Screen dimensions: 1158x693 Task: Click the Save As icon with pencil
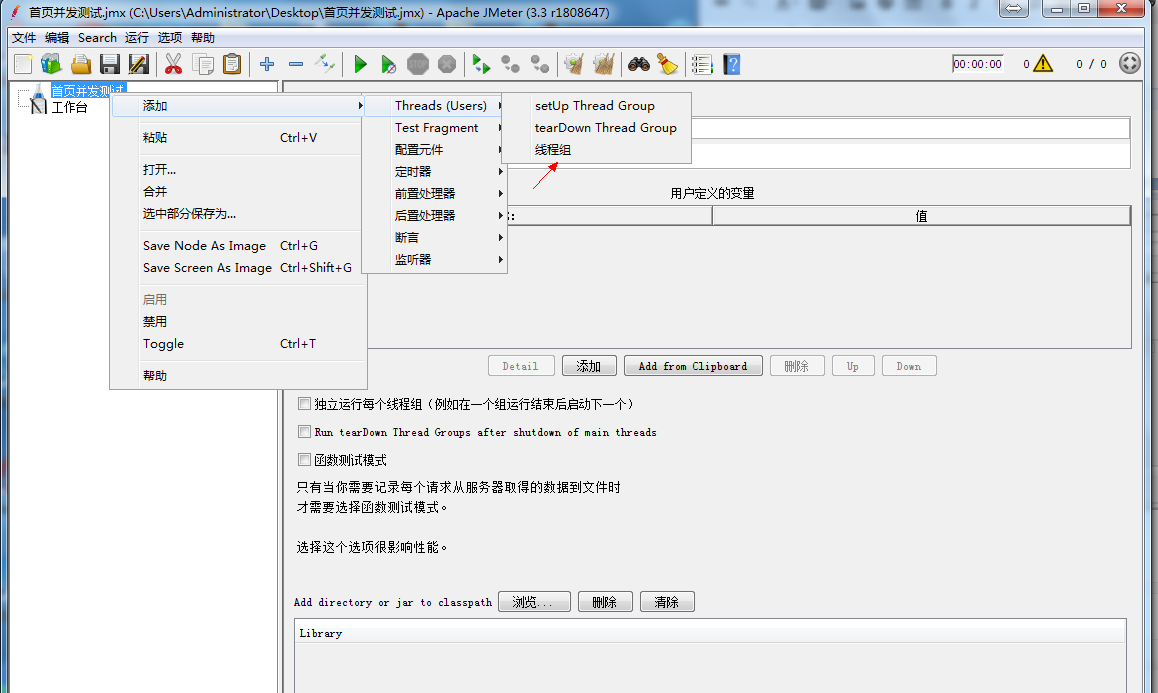point(138,64)
